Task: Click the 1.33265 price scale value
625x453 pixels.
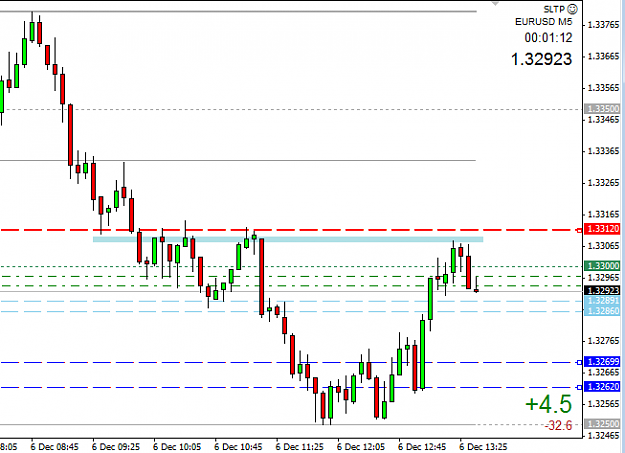Action: tap(603, 183)
